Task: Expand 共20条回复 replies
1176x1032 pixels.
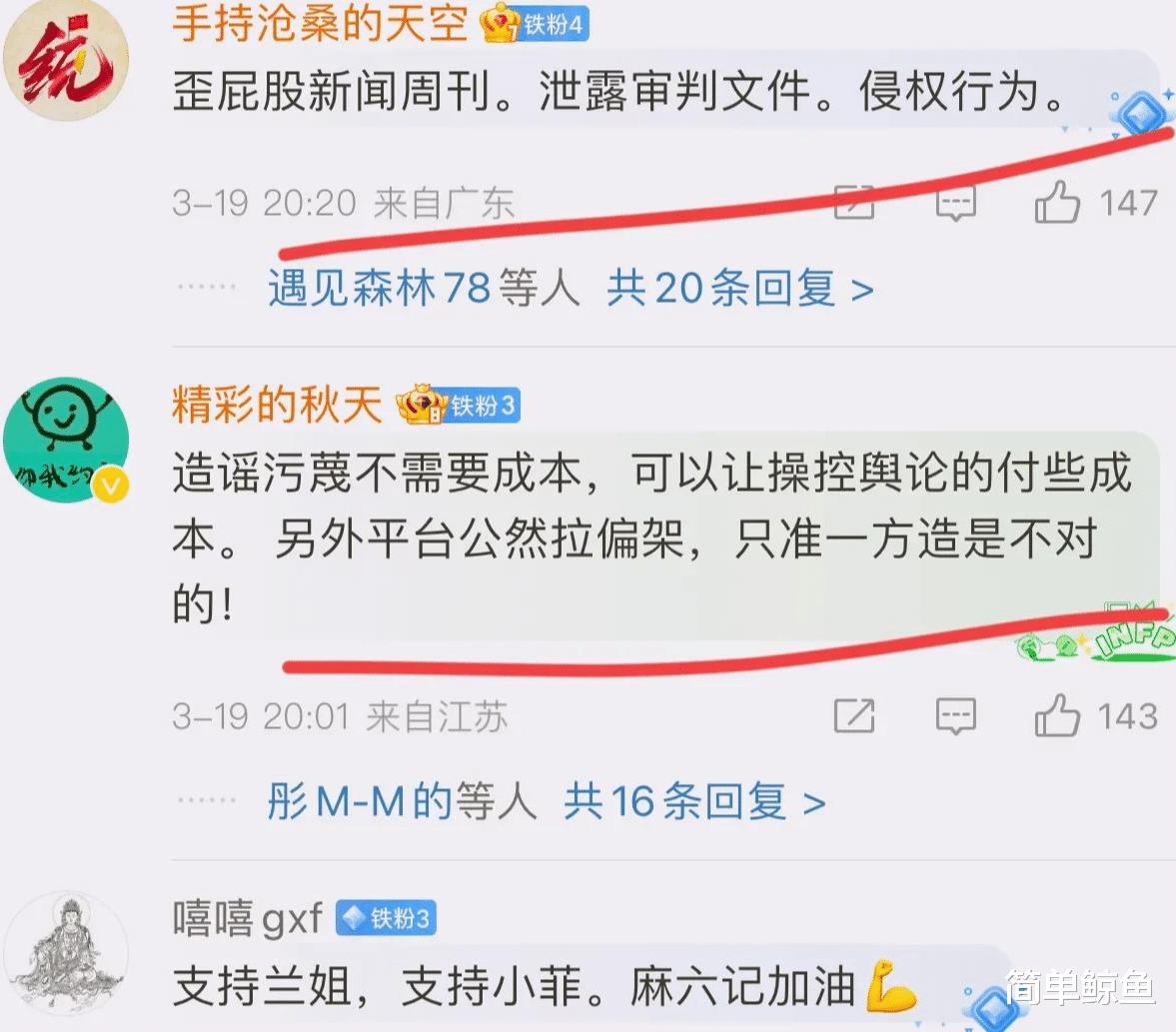Action: [740, 288]
